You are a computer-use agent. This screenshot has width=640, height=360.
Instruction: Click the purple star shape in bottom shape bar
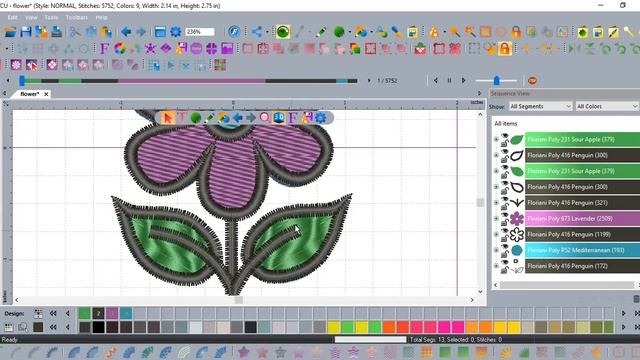point(244,352)
